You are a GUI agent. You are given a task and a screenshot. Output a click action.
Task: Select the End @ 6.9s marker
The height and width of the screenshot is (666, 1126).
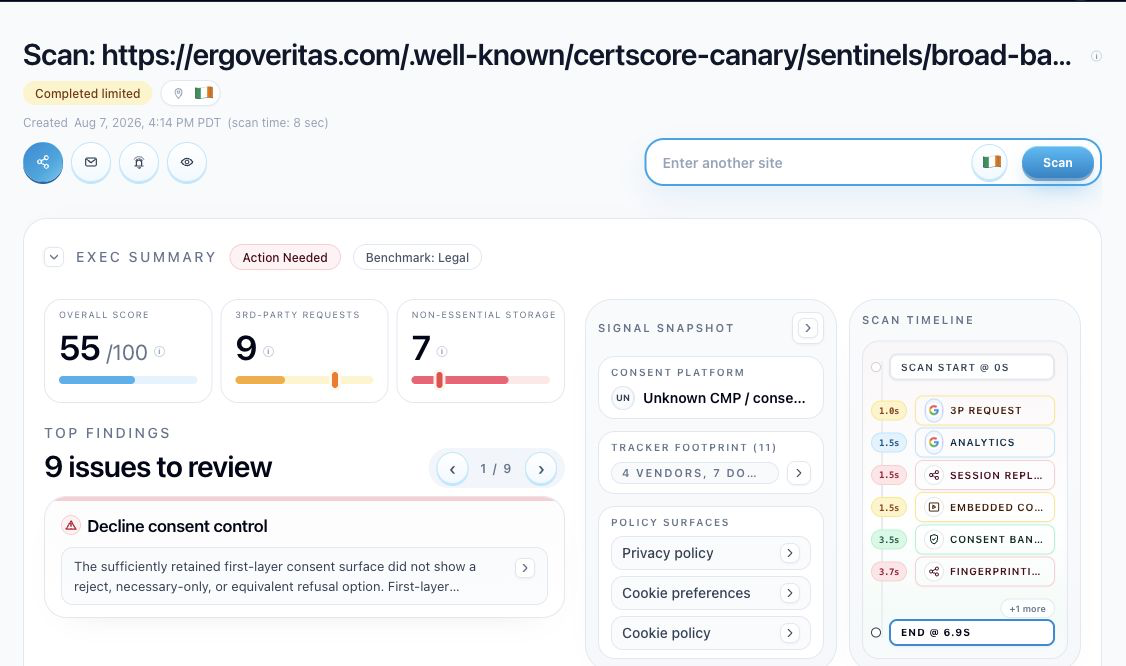tap(972, 632)
